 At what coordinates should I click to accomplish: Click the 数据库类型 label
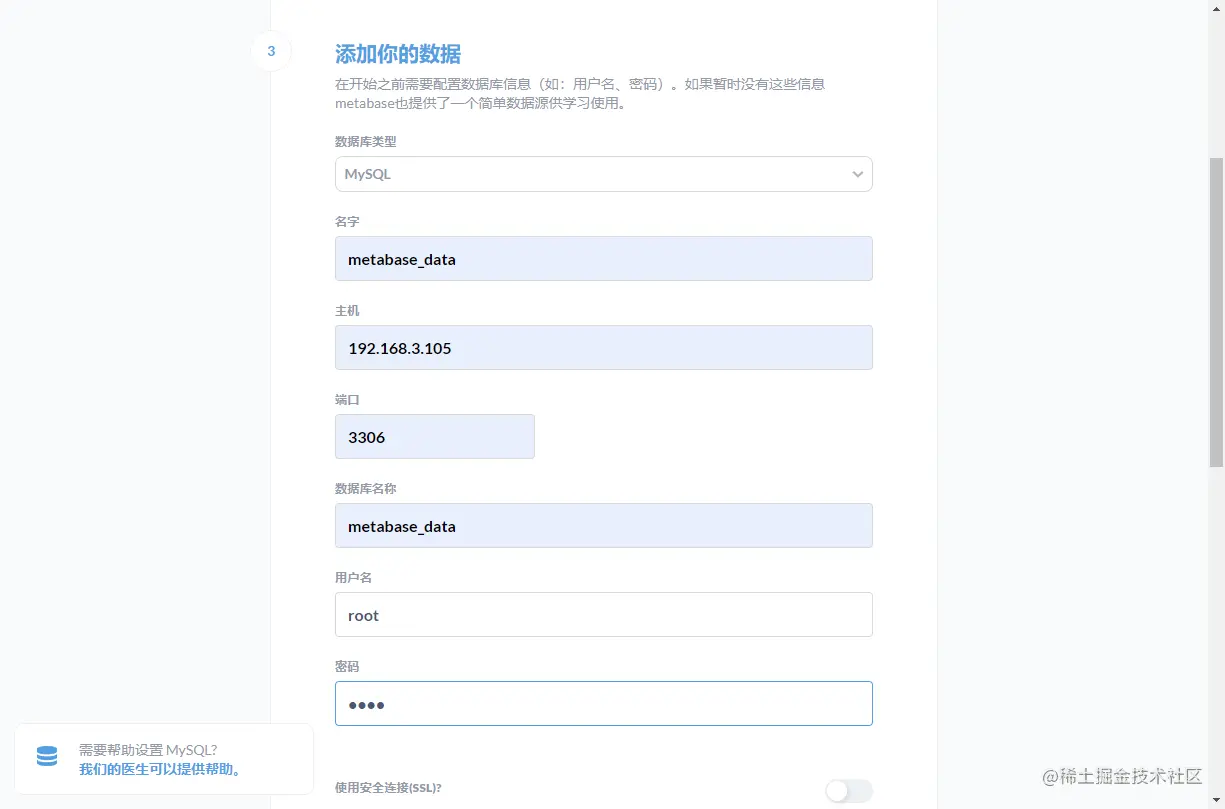(x=366, y=142)
